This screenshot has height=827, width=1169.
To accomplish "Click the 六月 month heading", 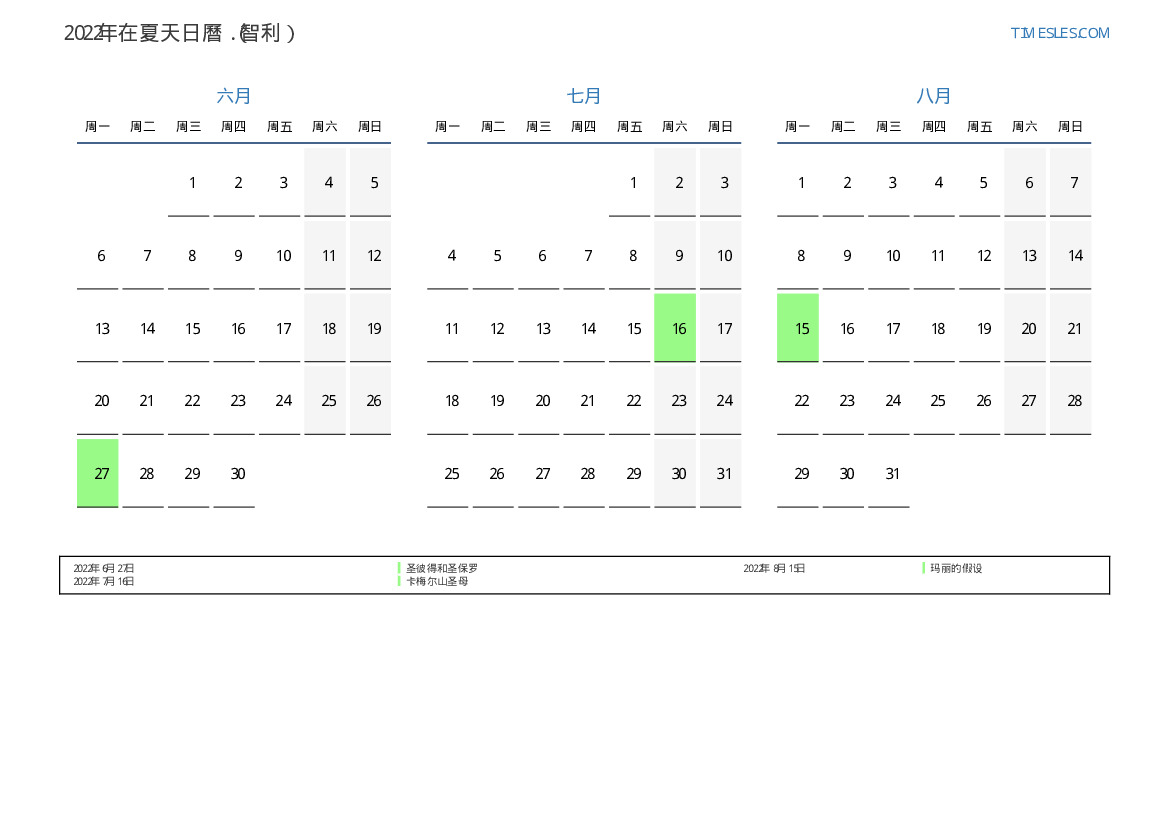I will [234, 96].
